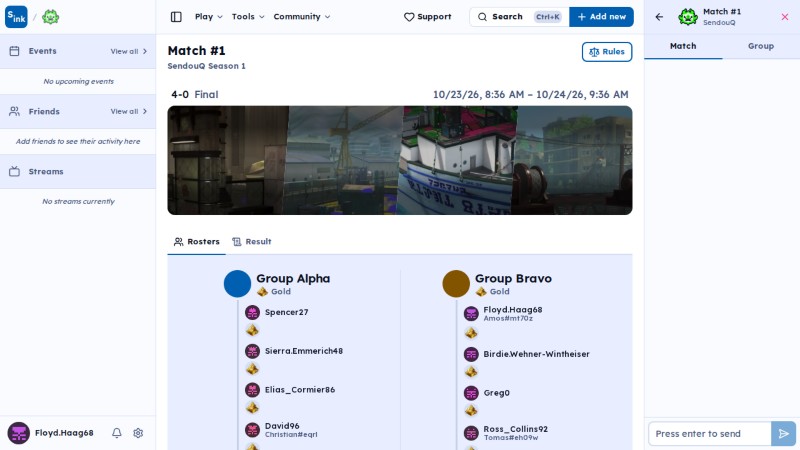Open Ross_Collins92 player name

pos(515,429)
